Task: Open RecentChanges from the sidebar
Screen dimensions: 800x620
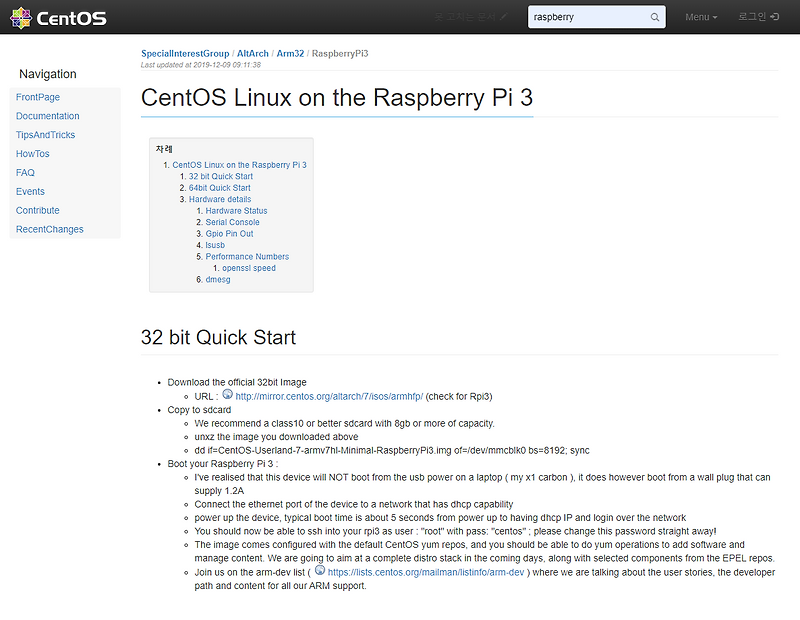Action: click(49, 229)
